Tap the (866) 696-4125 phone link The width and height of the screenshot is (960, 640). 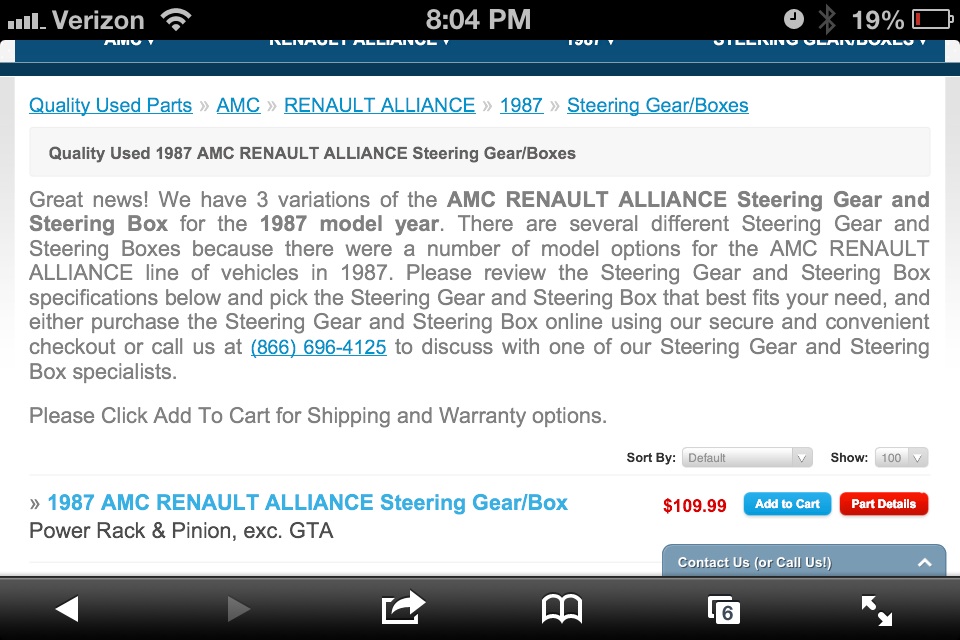click(318, 347)
